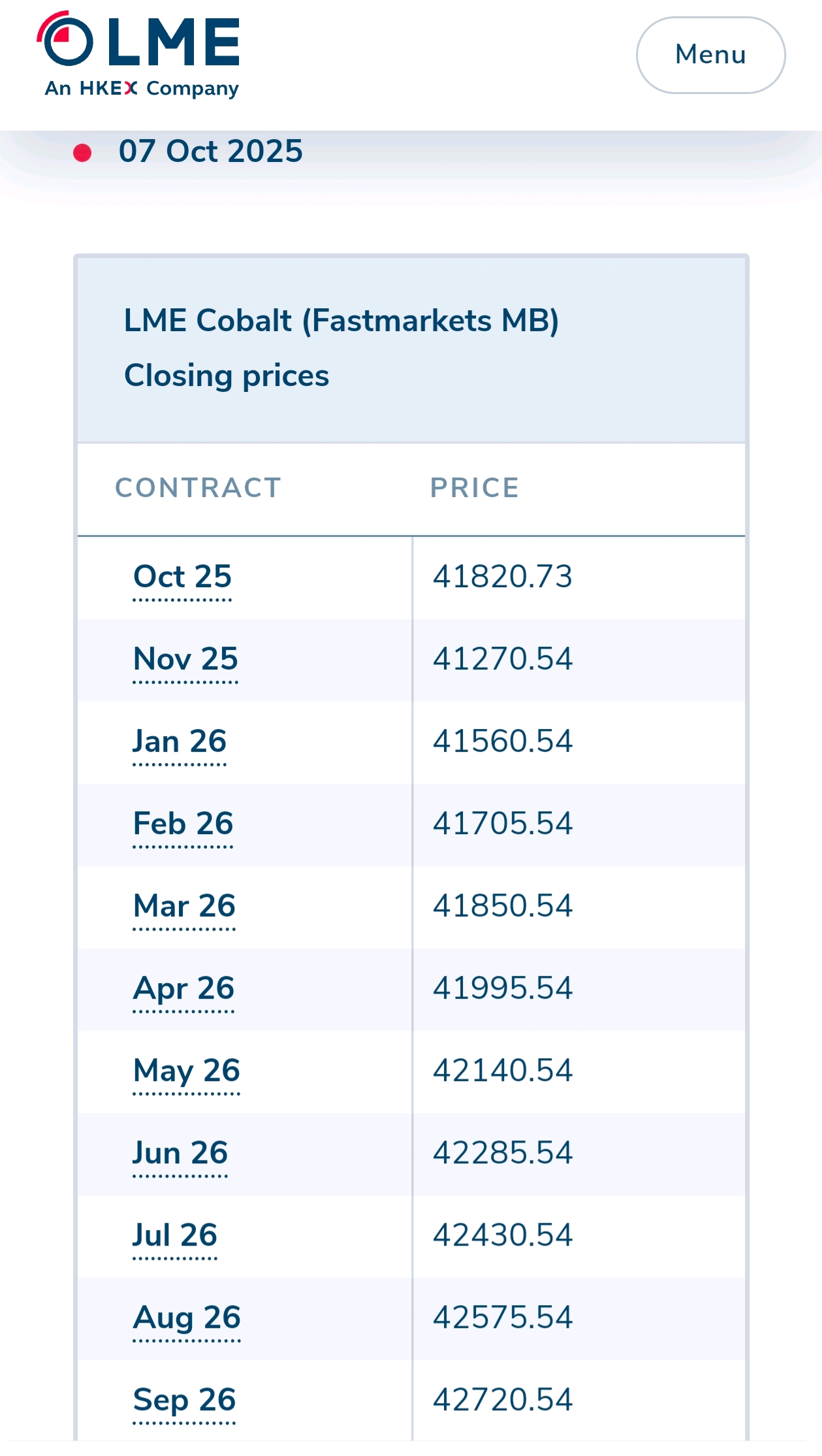Open the Jul 26 contract link

click(x=175, y=1235)
